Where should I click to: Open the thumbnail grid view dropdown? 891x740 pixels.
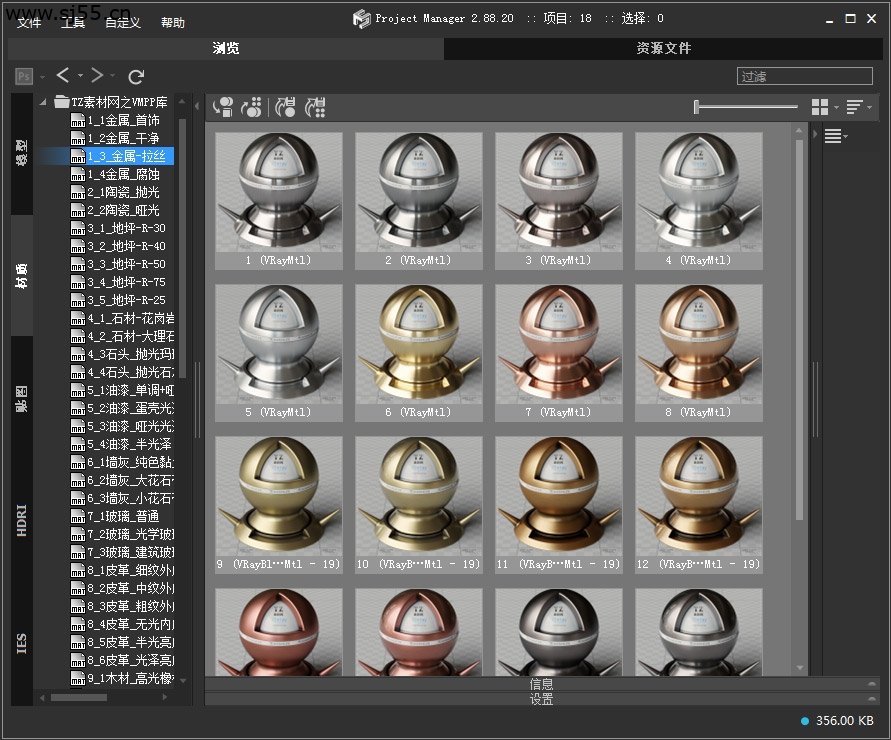pyautogui.click(x=824, y=107)
